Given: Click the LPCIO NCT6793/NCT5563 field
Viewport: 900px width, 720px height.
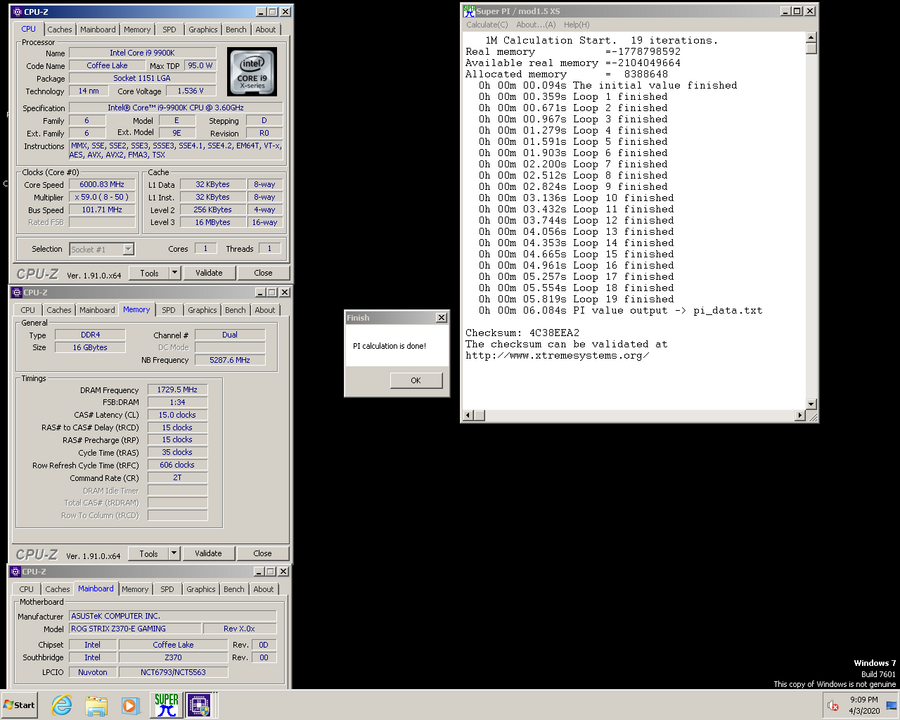Looking at the screenshot, I should (x=173, y=672).
